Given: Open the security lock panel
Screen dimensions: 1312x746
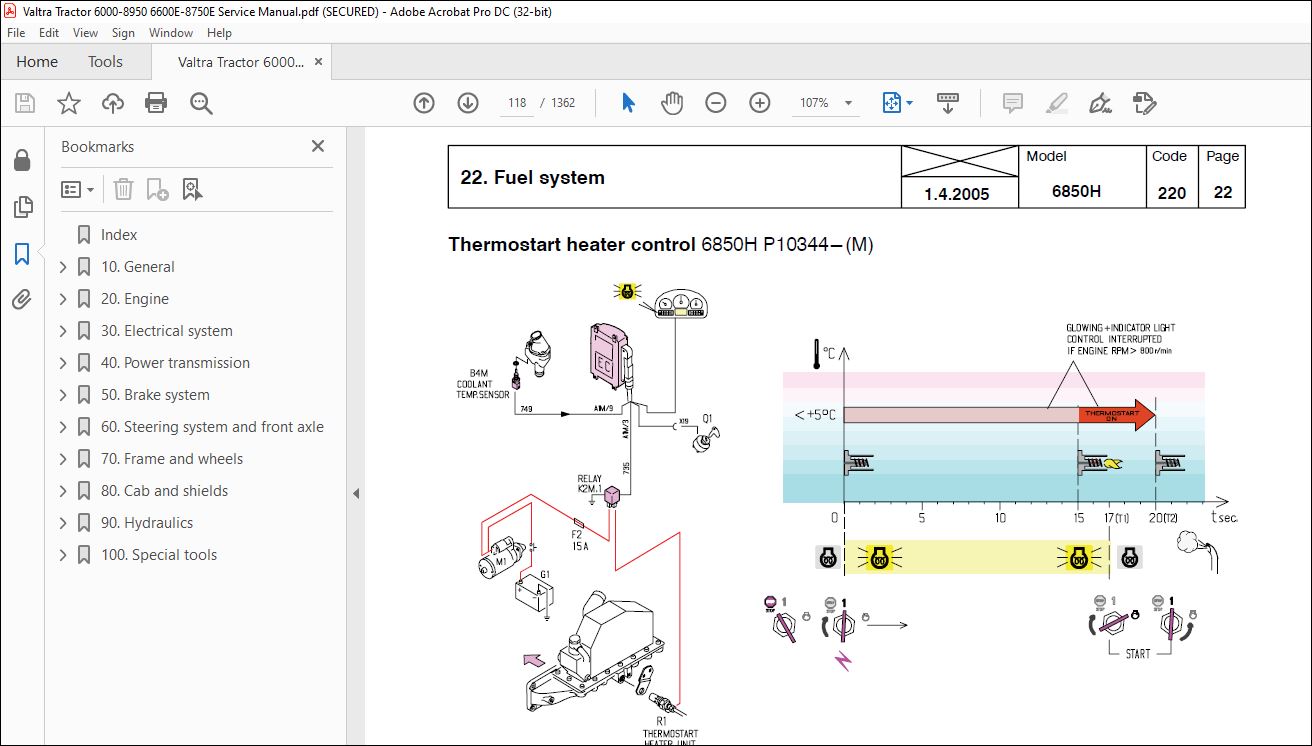Looking at the screenshot, I should pyautogui.click(x=22, y=161).
